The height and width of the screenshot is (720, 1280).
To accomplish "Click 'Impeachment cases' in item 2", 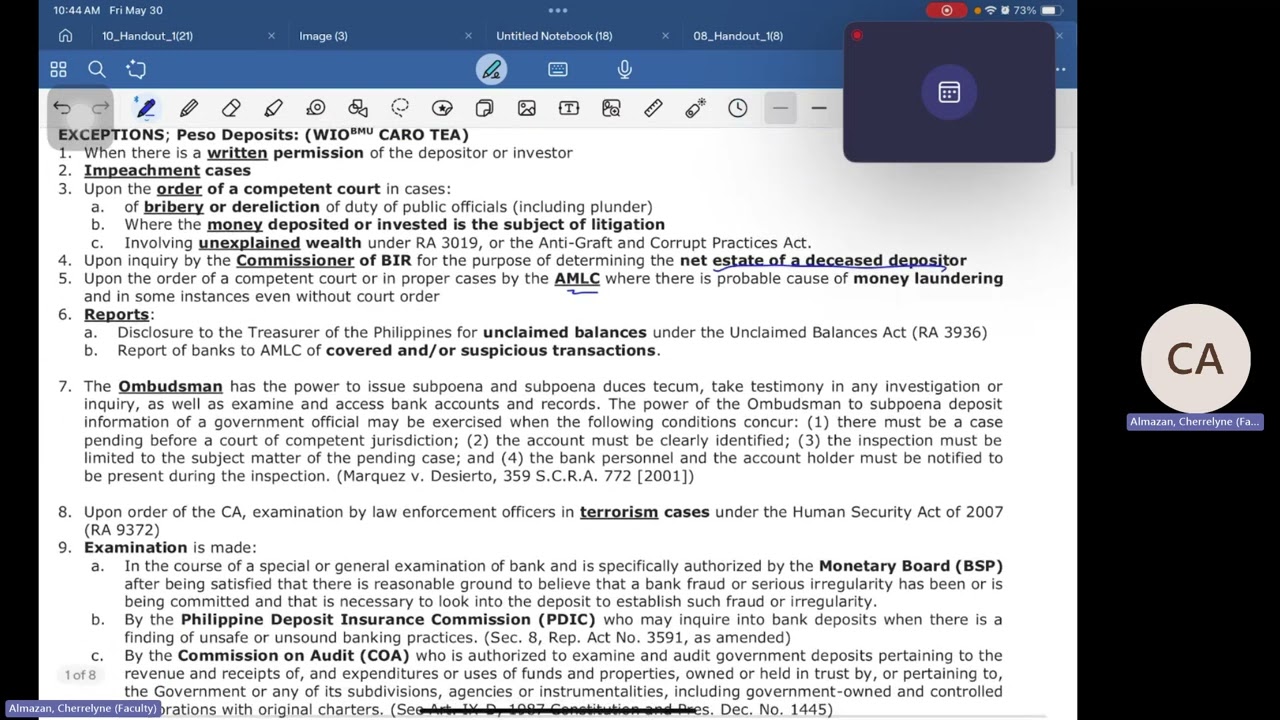I will pos(167,171).
